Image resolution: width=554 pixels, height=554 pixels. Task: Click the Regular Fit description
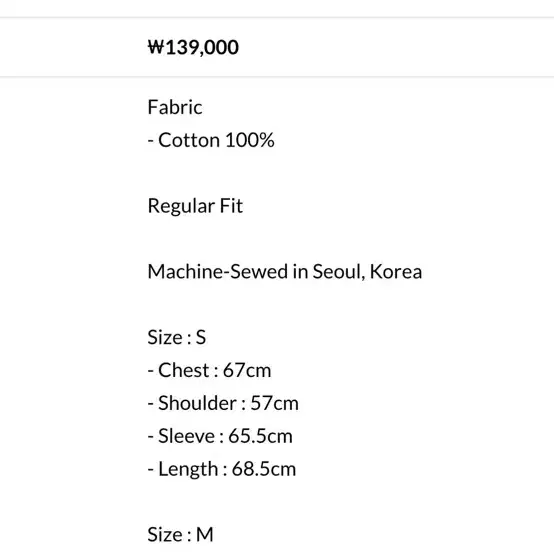[195, 206]
